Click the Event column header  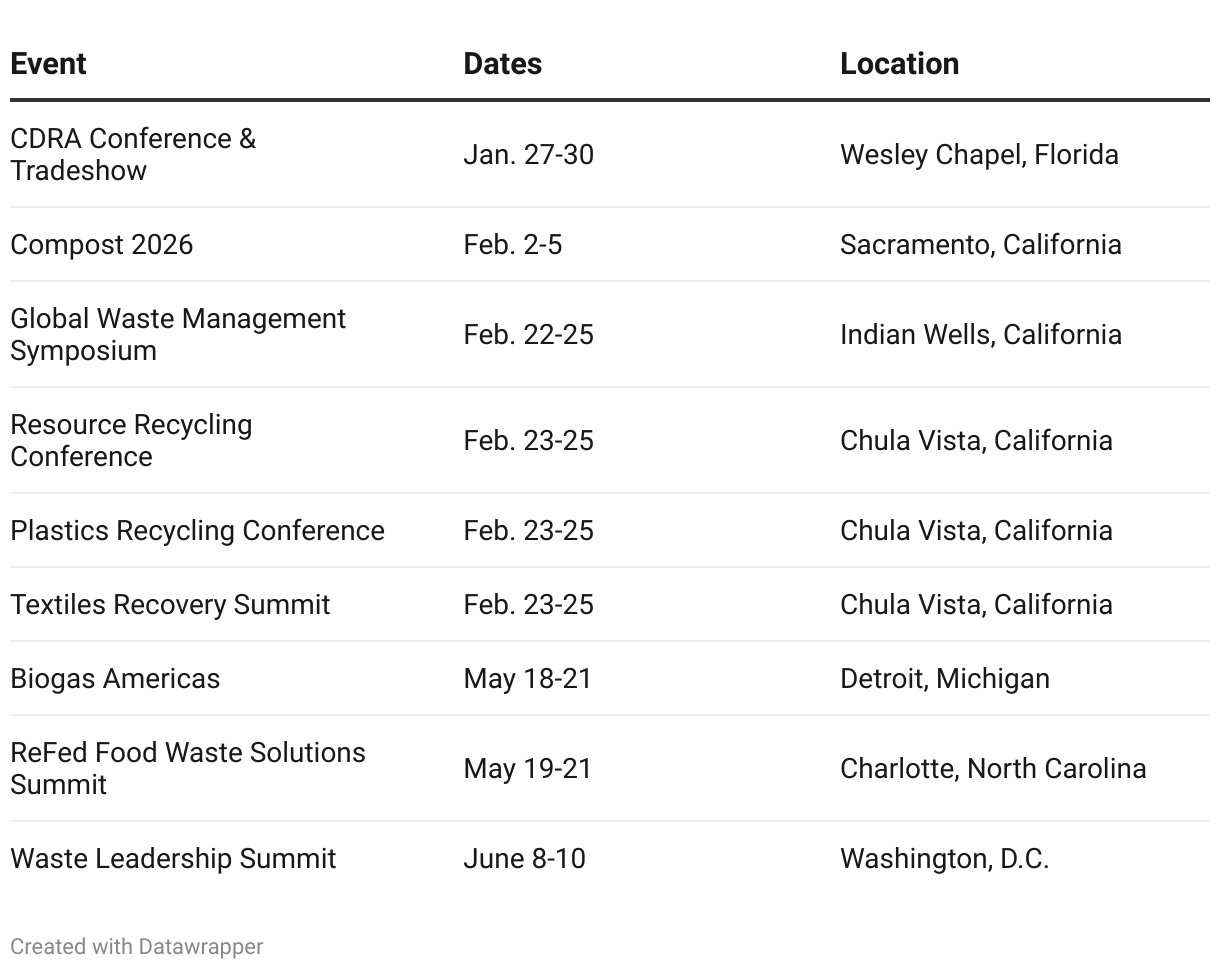pos(48,64)
